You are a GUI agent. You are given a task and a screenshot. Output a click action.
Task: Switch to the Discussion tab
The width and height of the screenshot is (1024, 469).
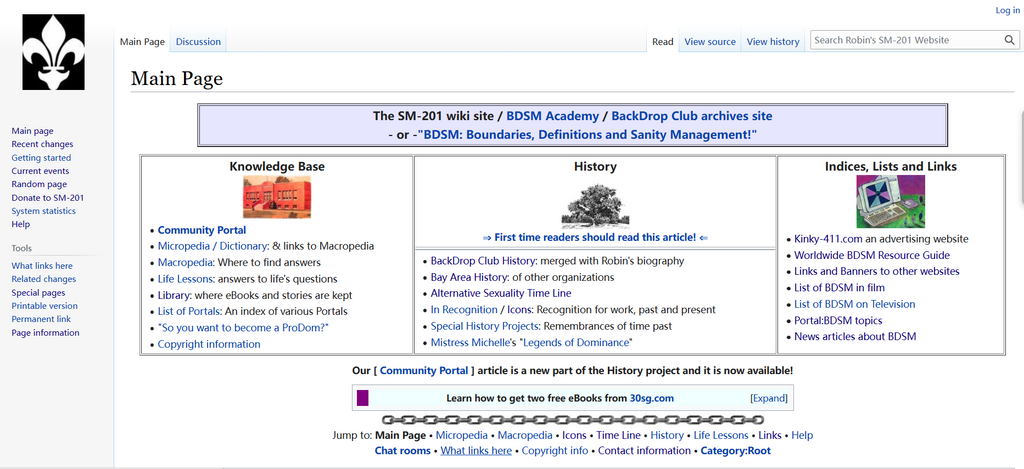(x=198, y=42)
